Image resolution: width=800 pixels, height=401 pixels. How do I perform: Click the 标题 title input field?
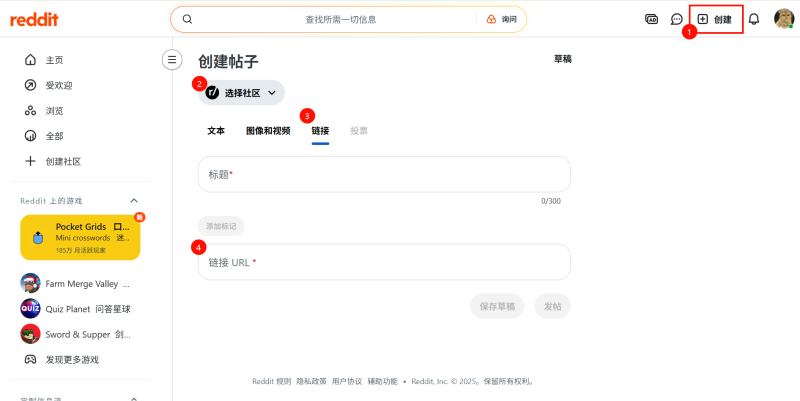tap(384, 174)
